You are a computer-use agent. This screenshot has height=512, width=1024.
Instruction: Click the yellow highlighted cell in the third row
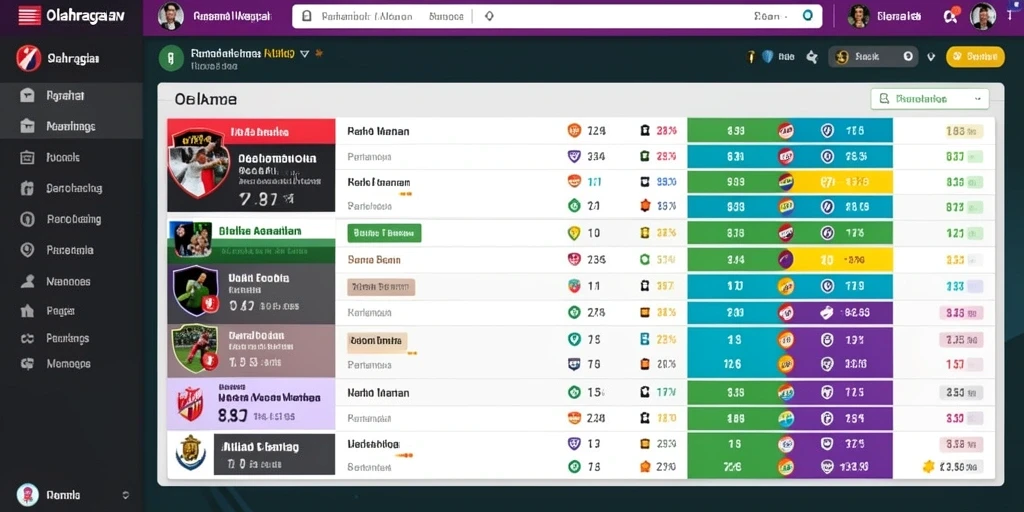click(848, 182)
